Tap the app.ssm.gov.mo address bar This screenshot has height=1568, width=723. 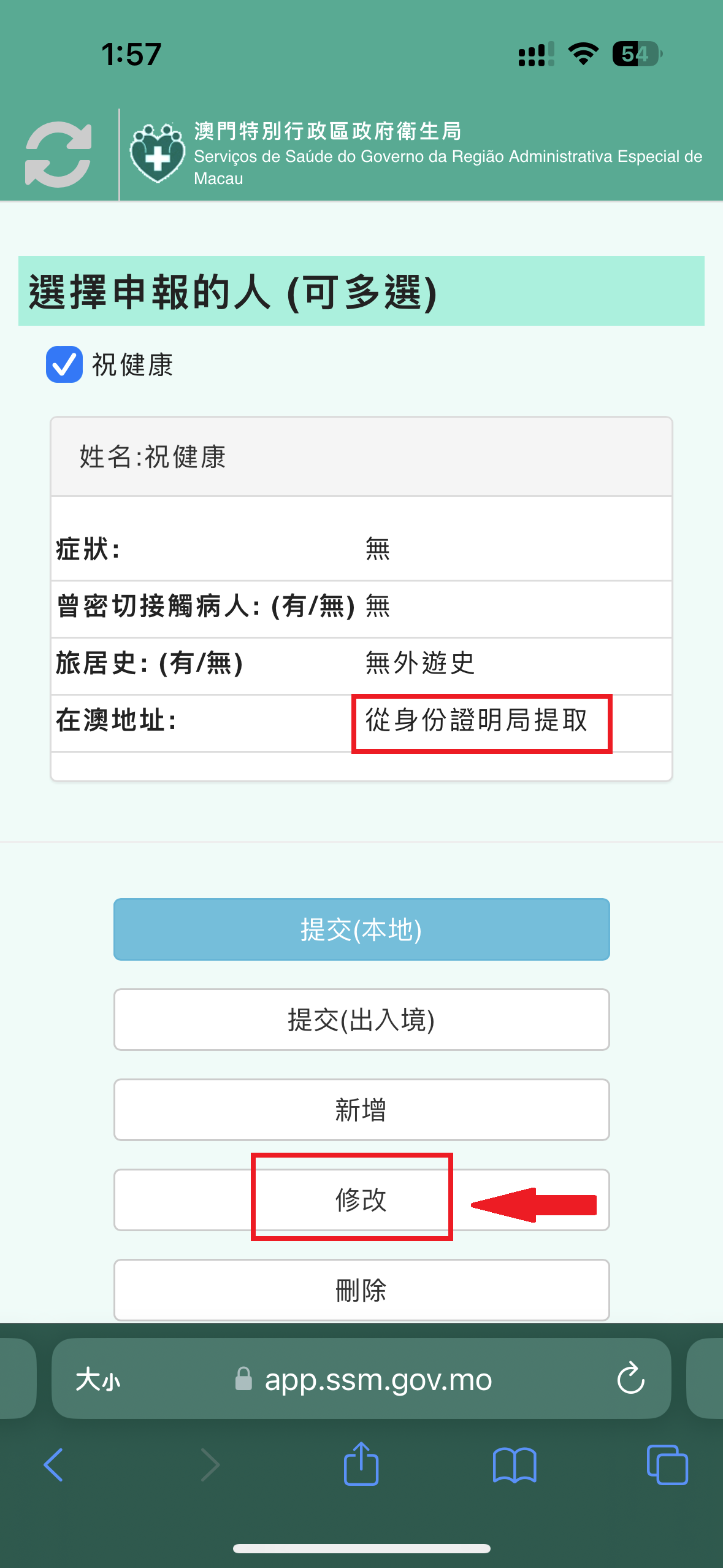click(x=378, y=1380)
